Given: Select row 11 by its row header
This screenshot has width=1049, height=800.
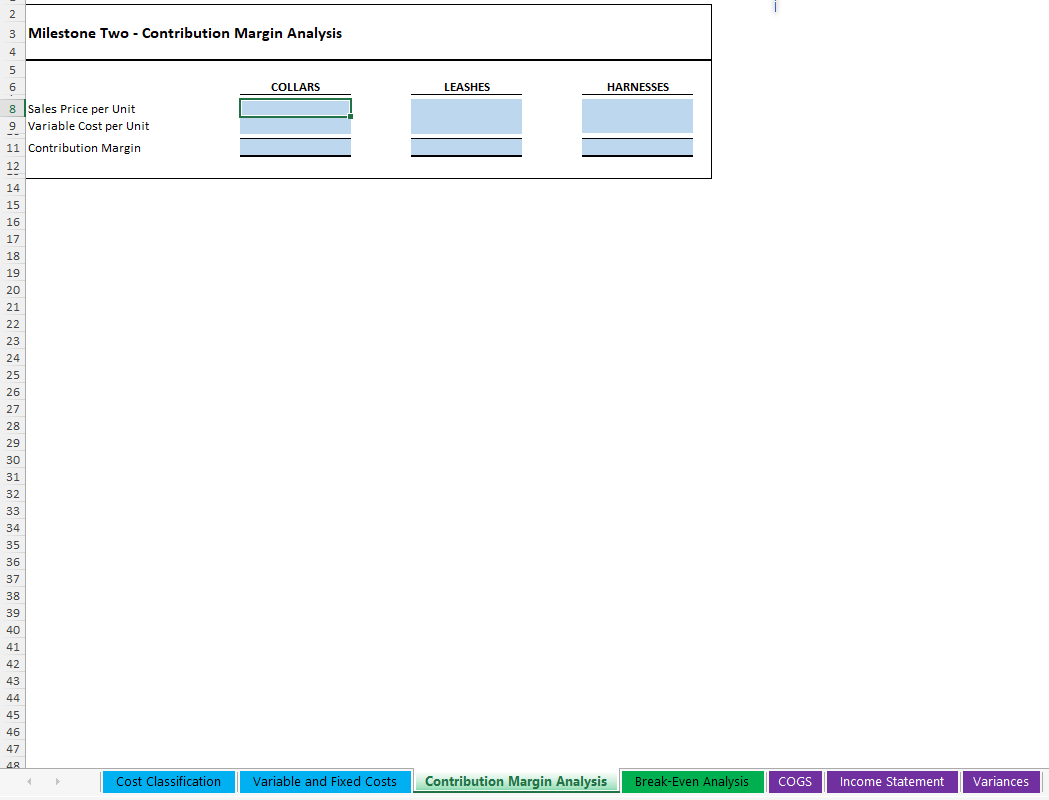Looking at the screenshot, I should pos(13,148).
